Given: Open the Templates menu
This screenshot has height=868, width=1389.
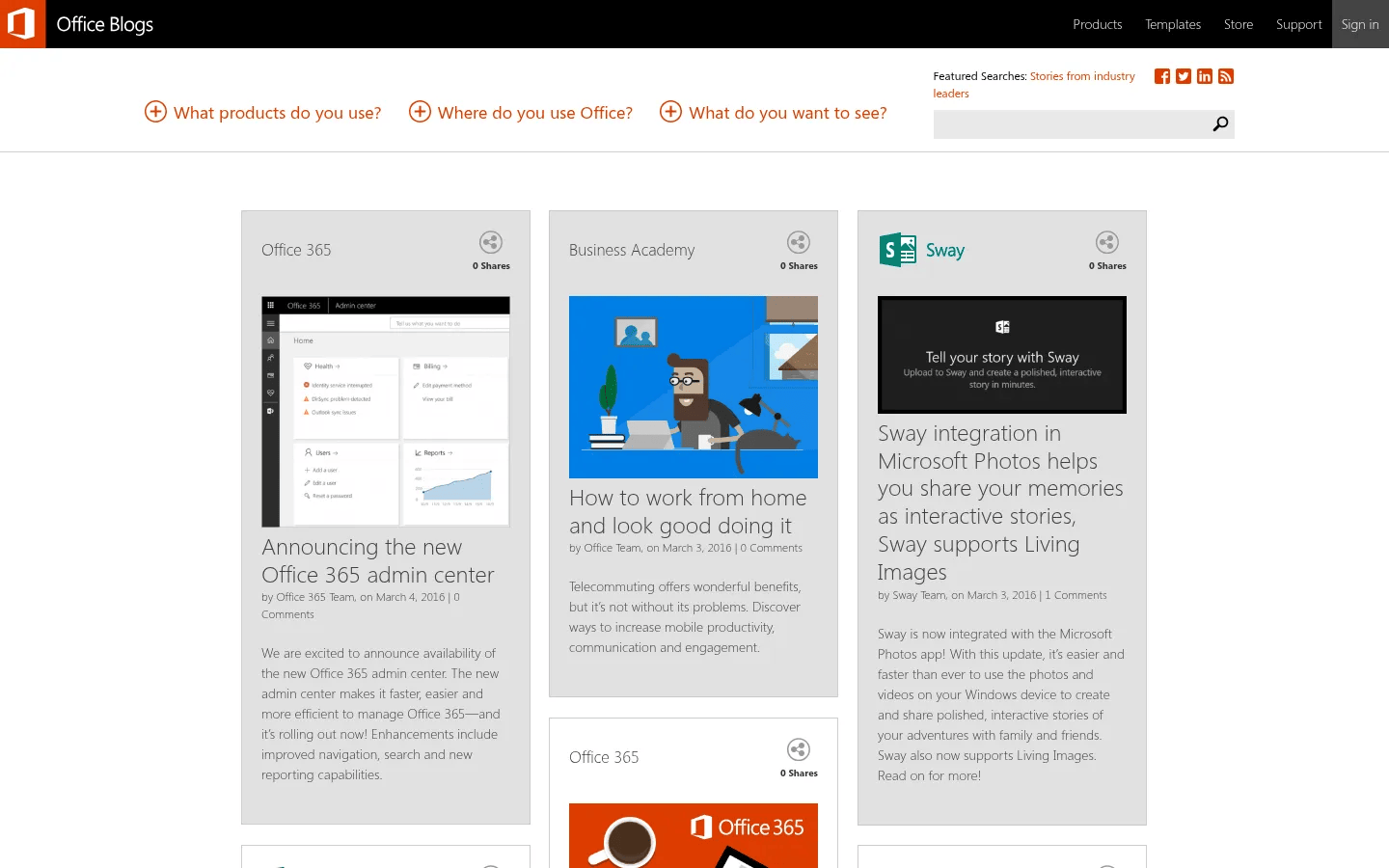Looking at the screenshot, I should click(1173, 24).
